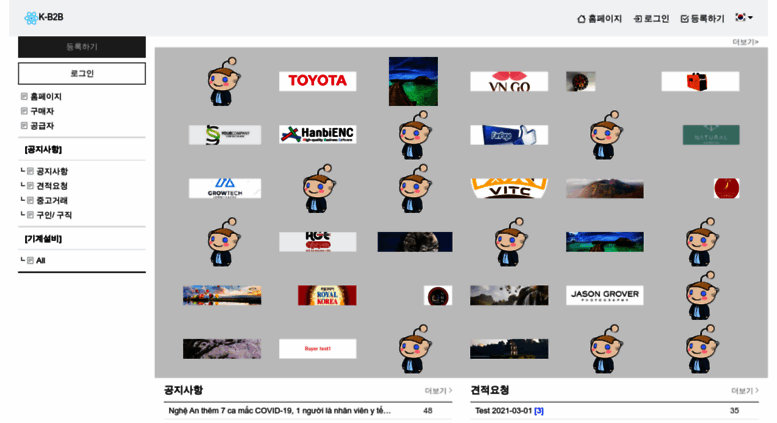Open the ROYAL KOREA logo

327,295
